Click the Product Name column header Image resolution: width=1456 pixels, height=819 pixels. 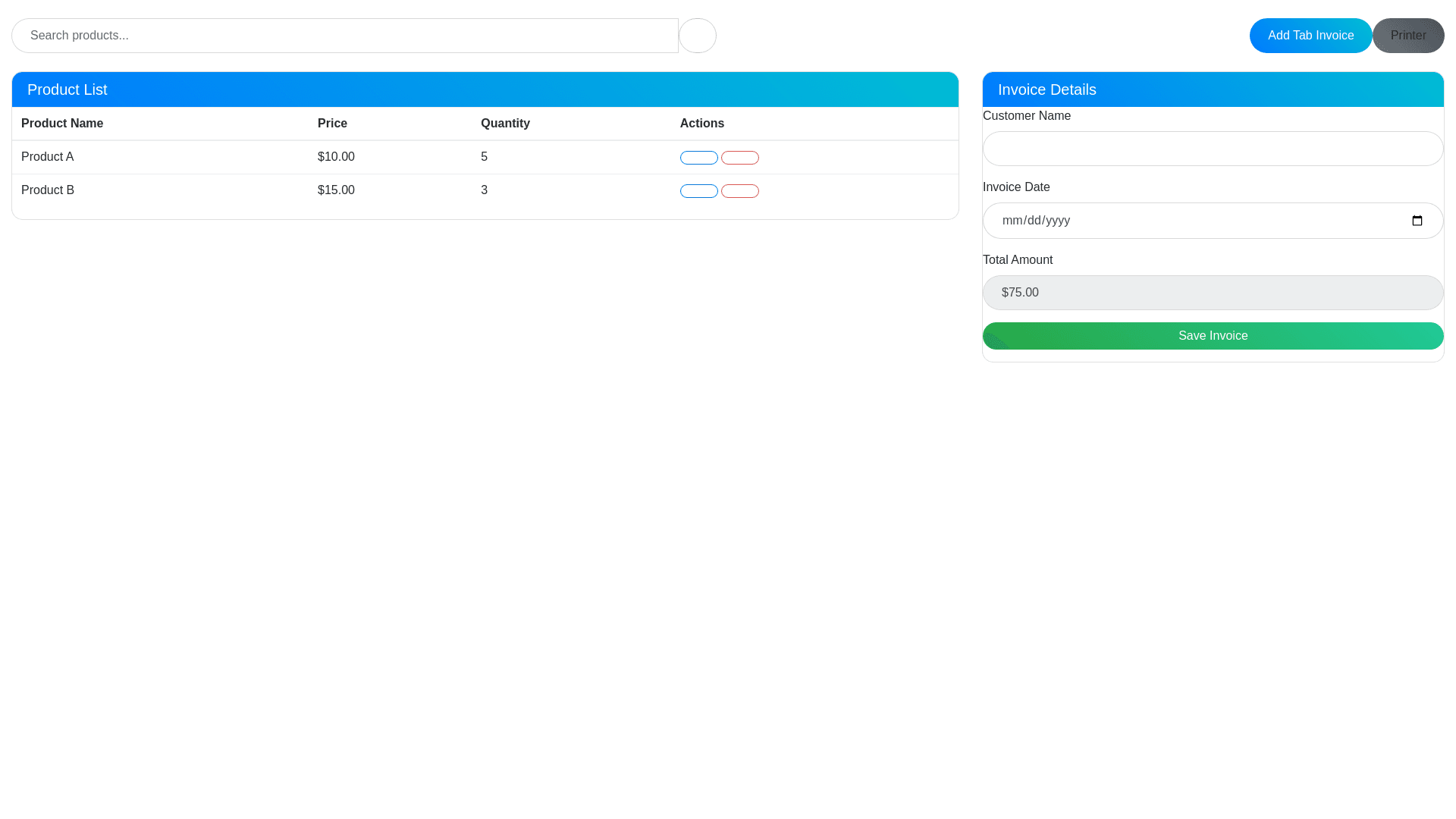pyautogui.click(x=62, y=124)
